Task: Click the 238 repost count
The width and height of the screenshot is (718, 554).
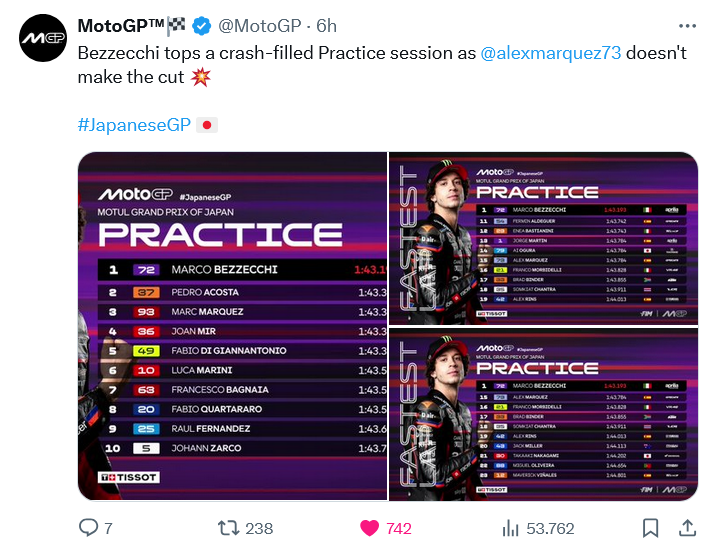Action: (259, 528)
